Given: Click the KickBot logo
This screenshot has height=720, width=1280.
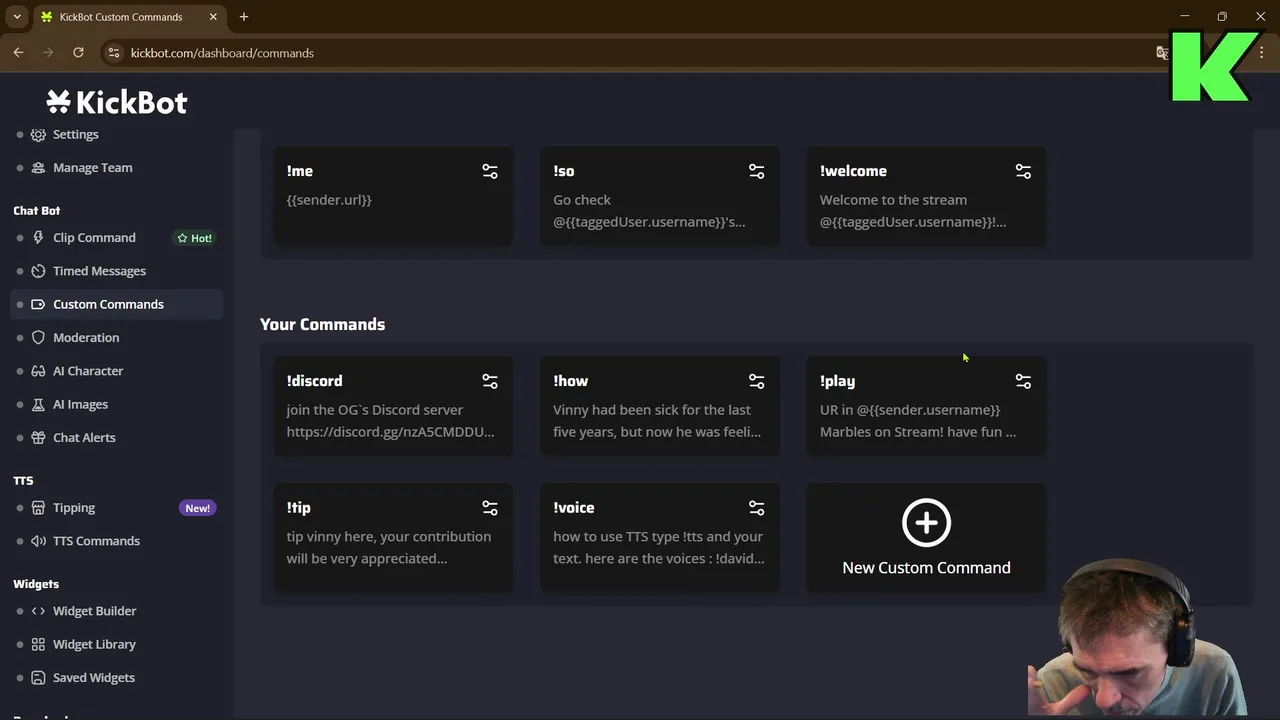Looking at the screenshot, I should (x=117, y=102).
